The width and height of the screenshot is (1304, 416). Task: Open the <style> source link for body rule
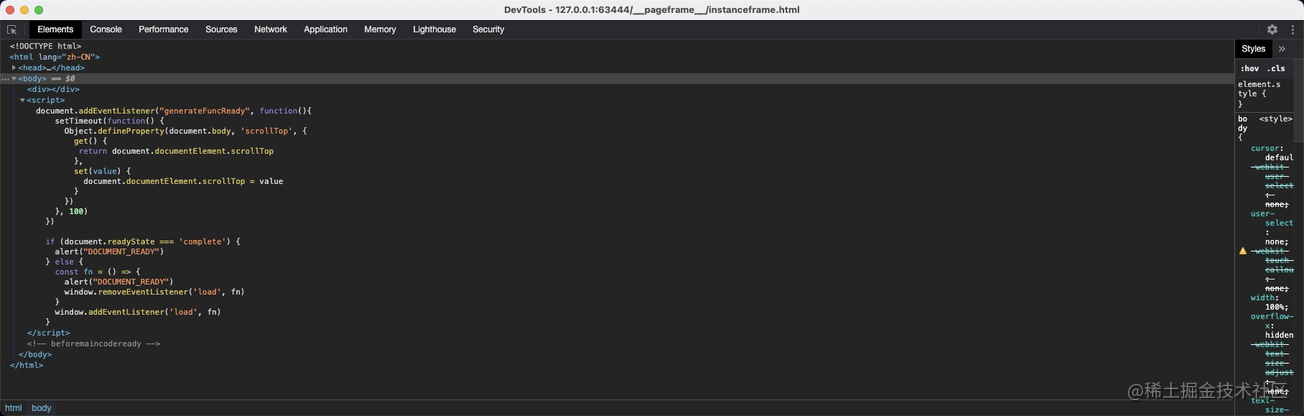pos(1276,119)
